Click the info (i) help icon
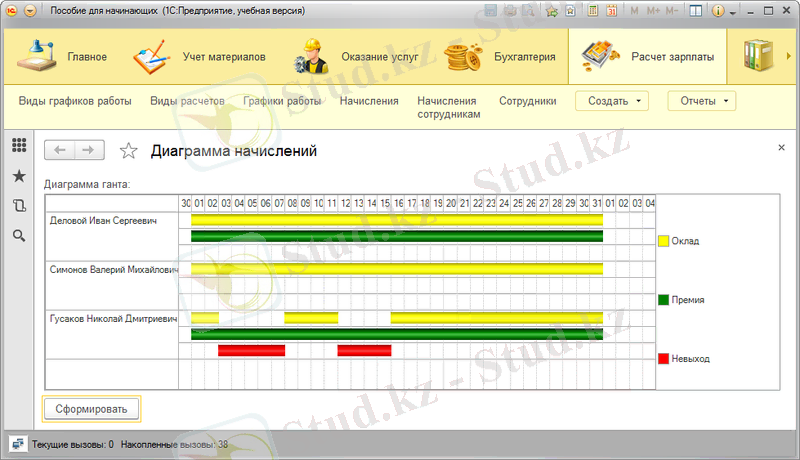This screenshot has width=800, height=460. pyautogui.click(x=717, y=10)
